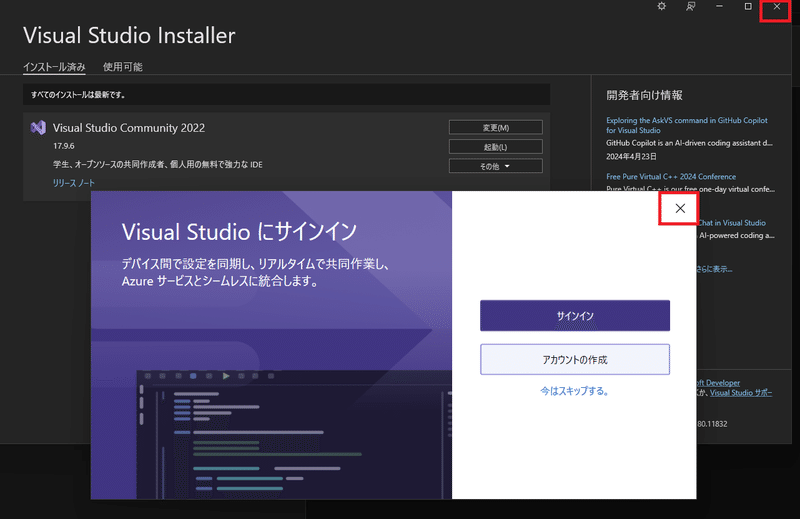The height and width of the screenshot is (519, 800).
Task: Click the アカウントの作成 button
Action: pos(574,359)
